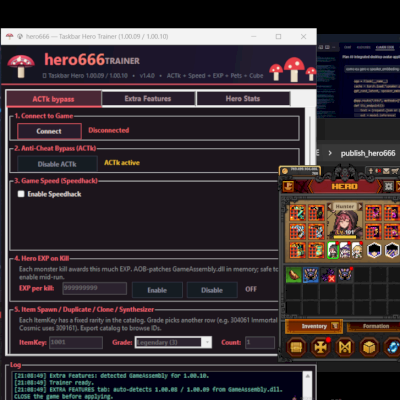Viewport: 400px width, 400px height.
Task: Click the Trainer ready log line
Action: point(54,383)
